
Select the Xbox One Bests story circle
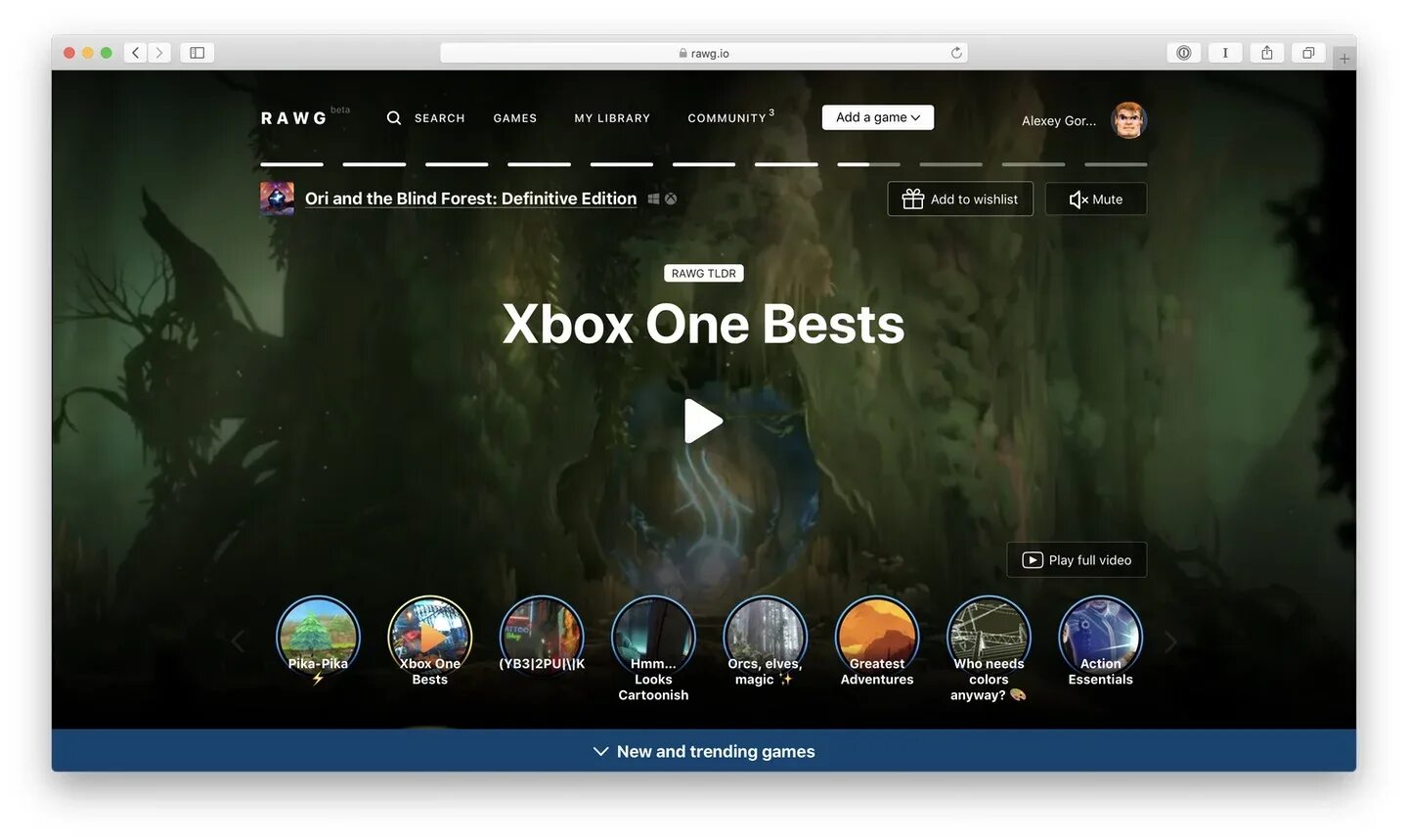[x=429, y=638]
